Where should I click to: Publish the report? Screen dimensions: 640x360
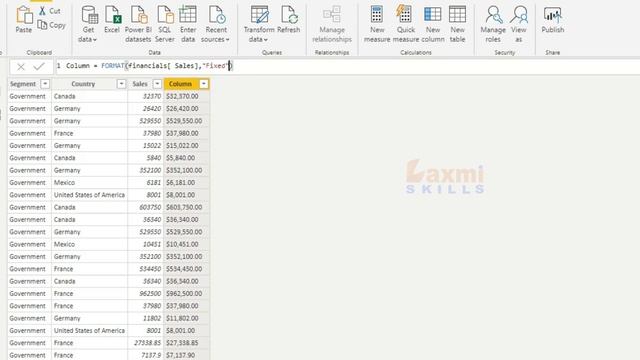(553, 20)
